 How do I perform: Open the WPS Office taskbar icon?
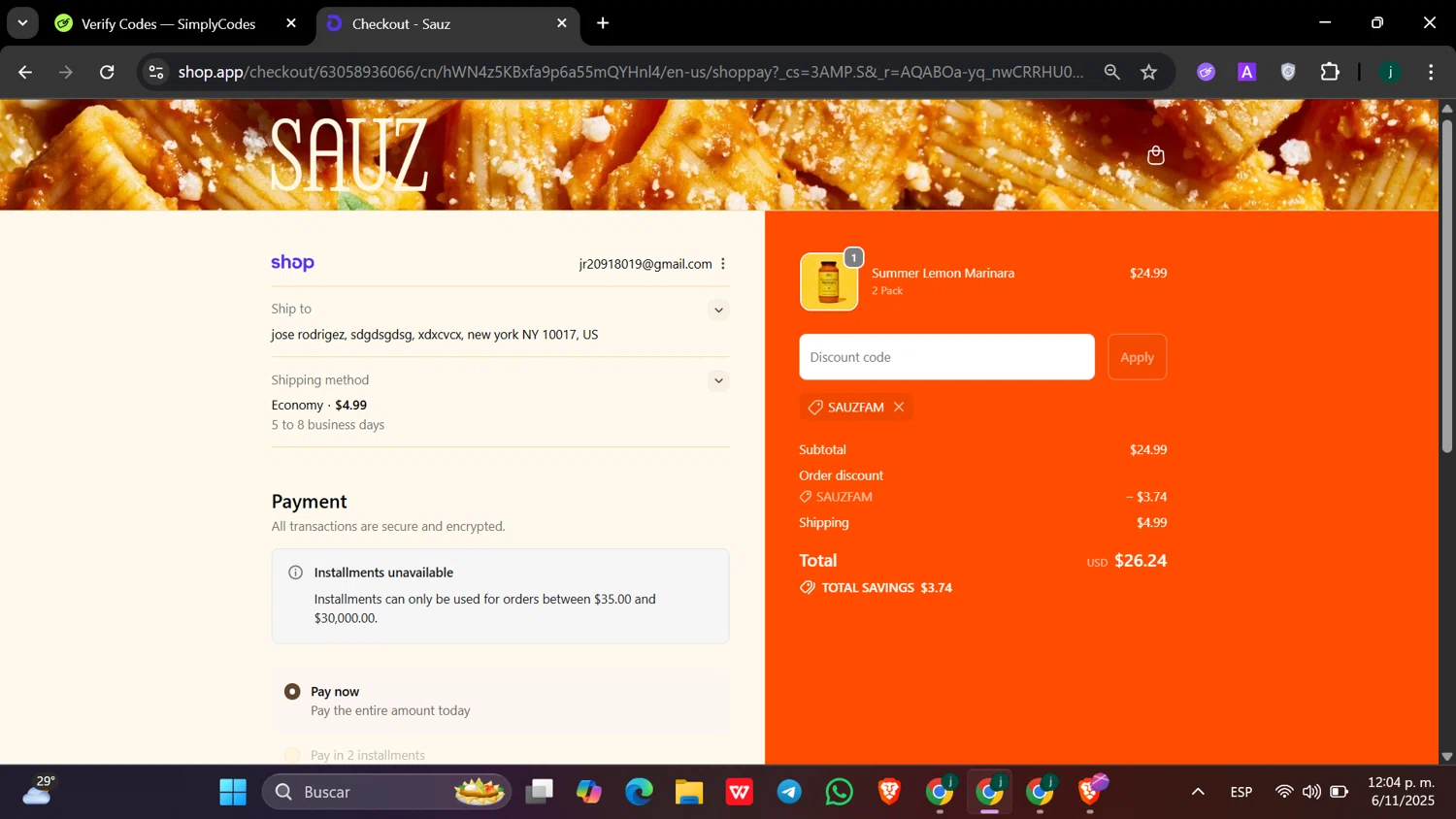740,793
